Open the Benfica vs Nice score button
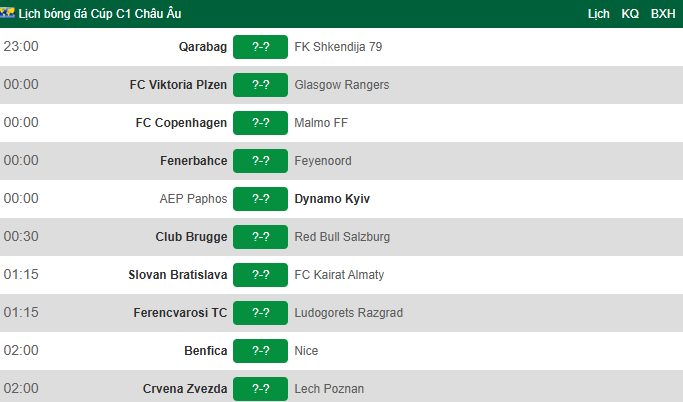This screenshot has width=683, height=402. pyautogui.click(x=260, y=351)
